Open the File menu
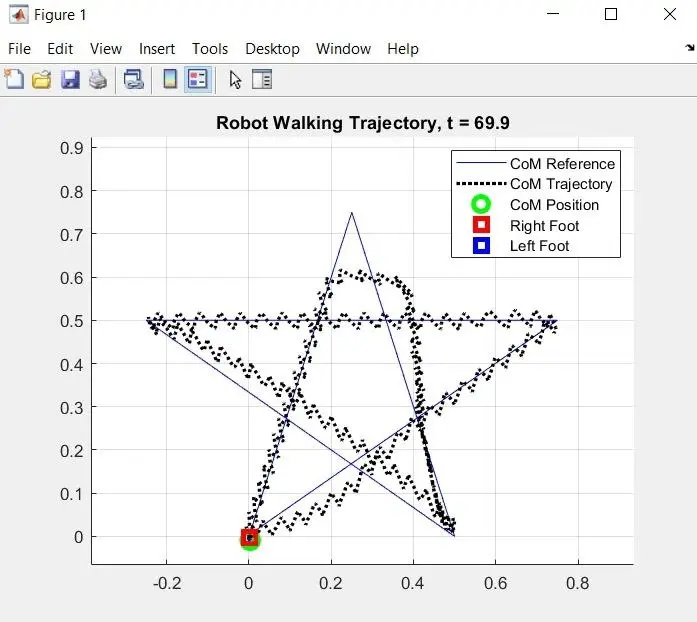Screen dimensions: 697x622 (x=20, y=48)
